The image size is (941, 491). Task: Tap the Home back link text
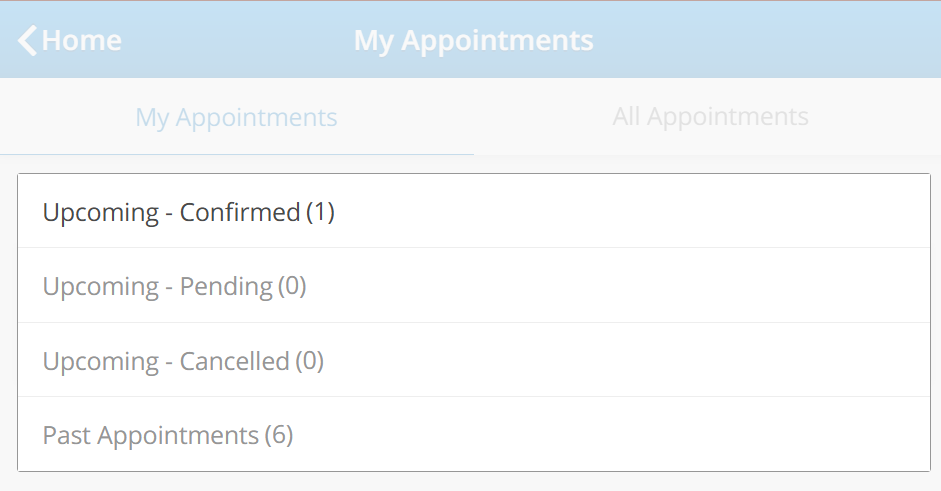82,41
